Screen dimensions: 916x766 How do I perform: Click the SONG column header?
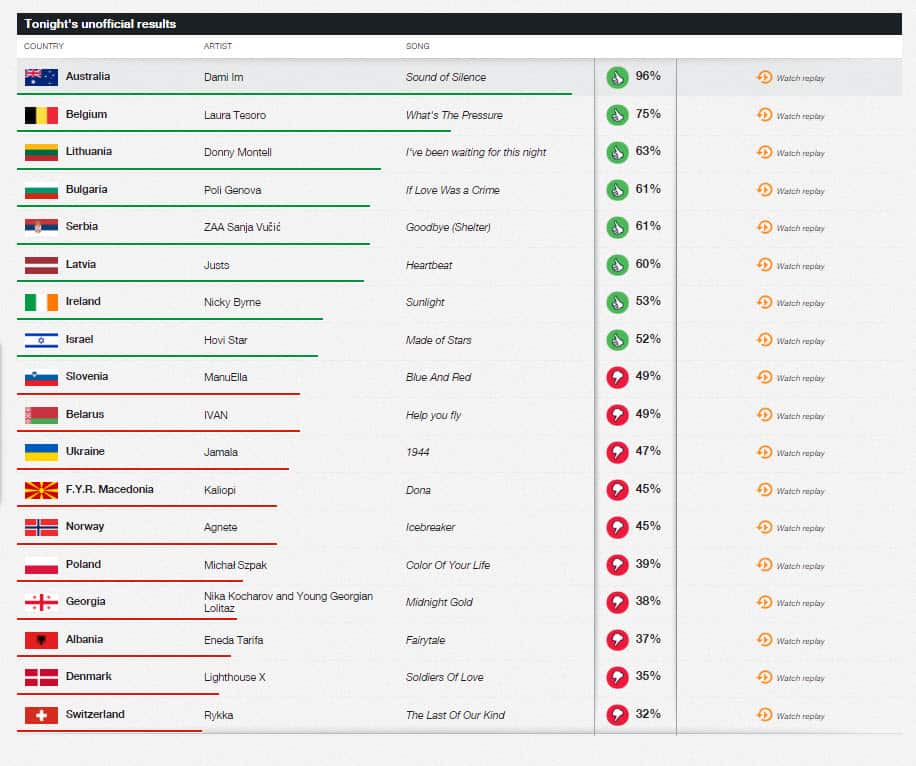click(x=418, y=46)
